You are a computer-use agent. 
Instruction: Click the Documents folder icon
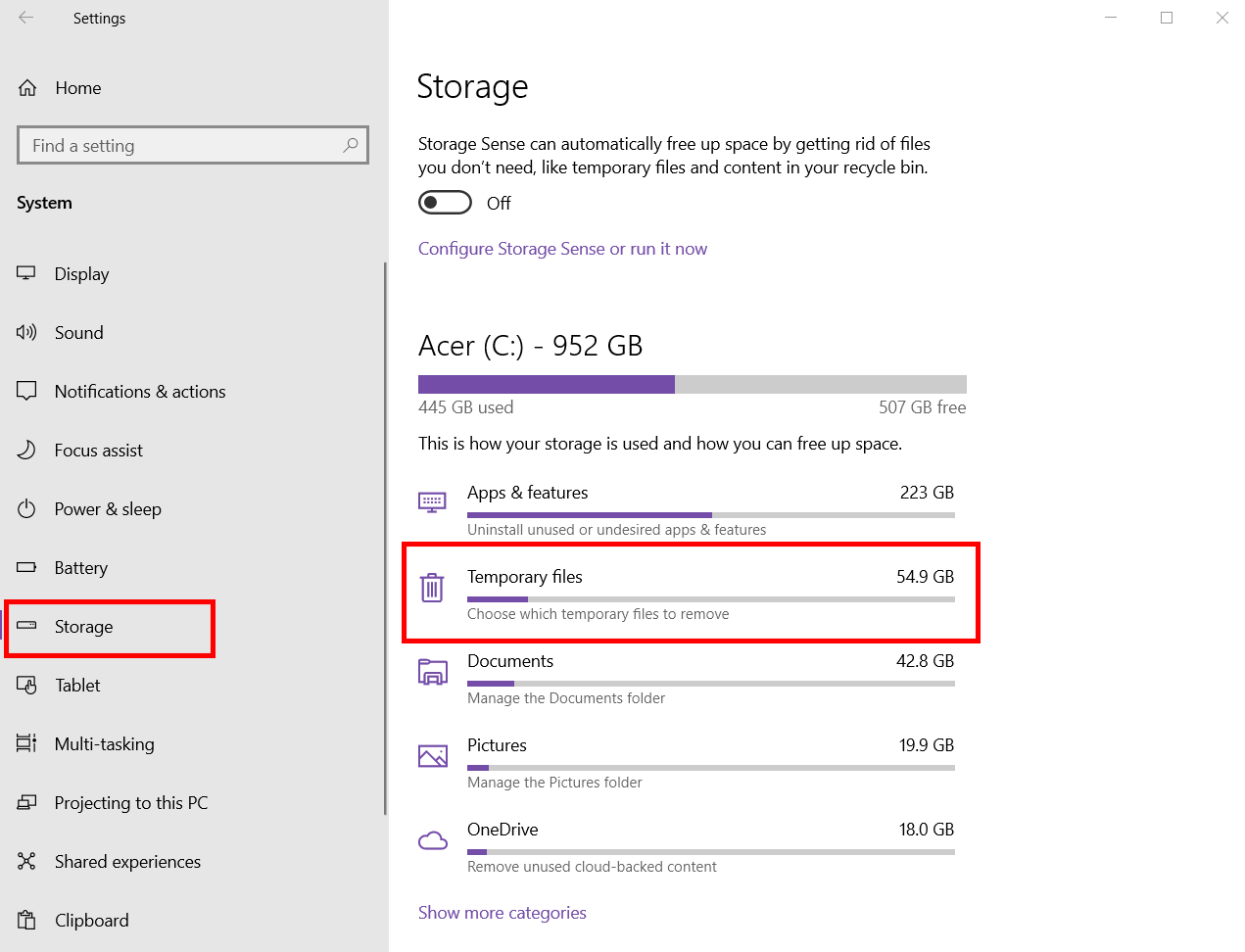point(432,671)
